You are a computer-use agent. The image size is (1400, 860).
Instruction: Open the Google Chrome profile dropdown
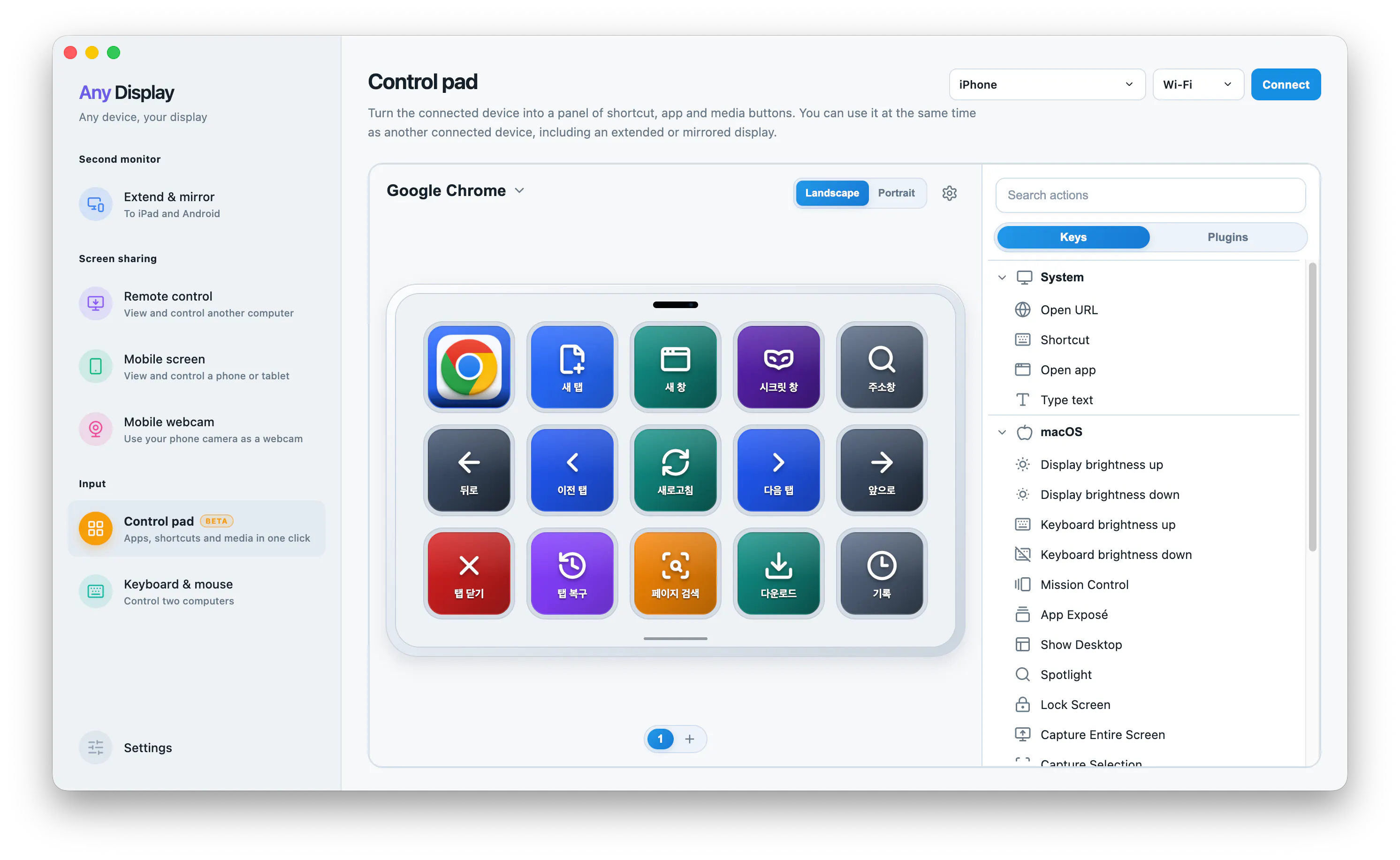[x=455, y=190]
